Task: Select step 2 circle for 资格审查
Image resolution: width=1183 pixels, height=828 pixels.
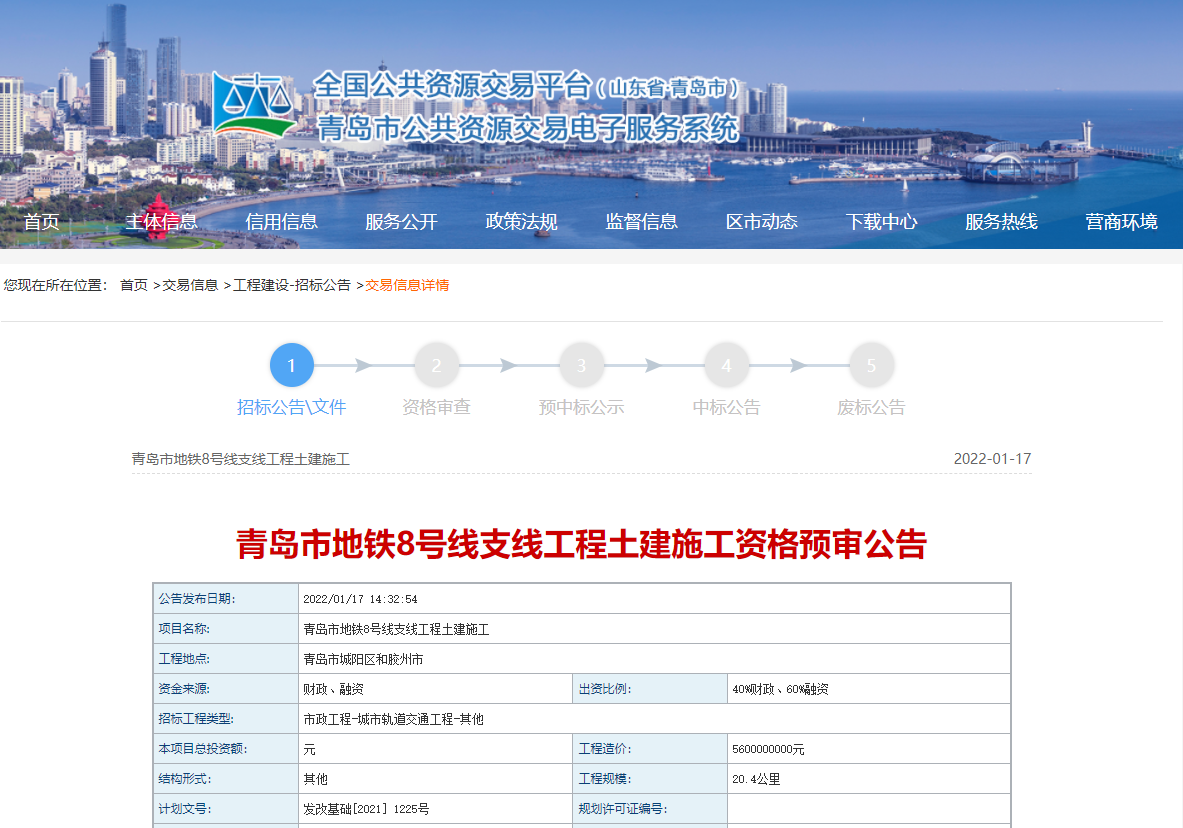Action: click(436, 366)
